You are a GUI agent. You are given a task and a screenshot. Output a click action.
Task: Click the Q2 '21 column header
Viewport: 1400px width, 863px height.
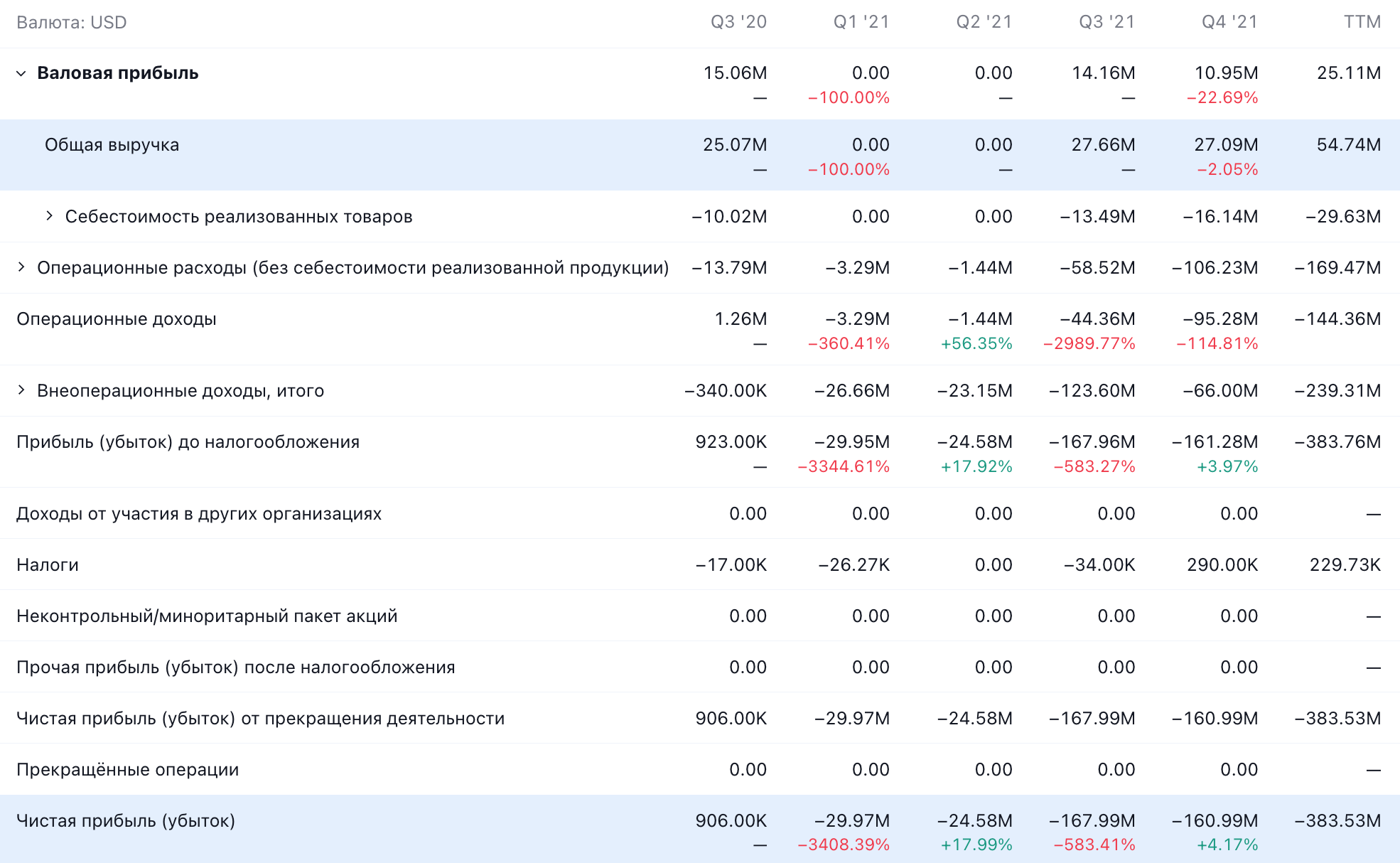pyautogui.click(x=984, y=22)
